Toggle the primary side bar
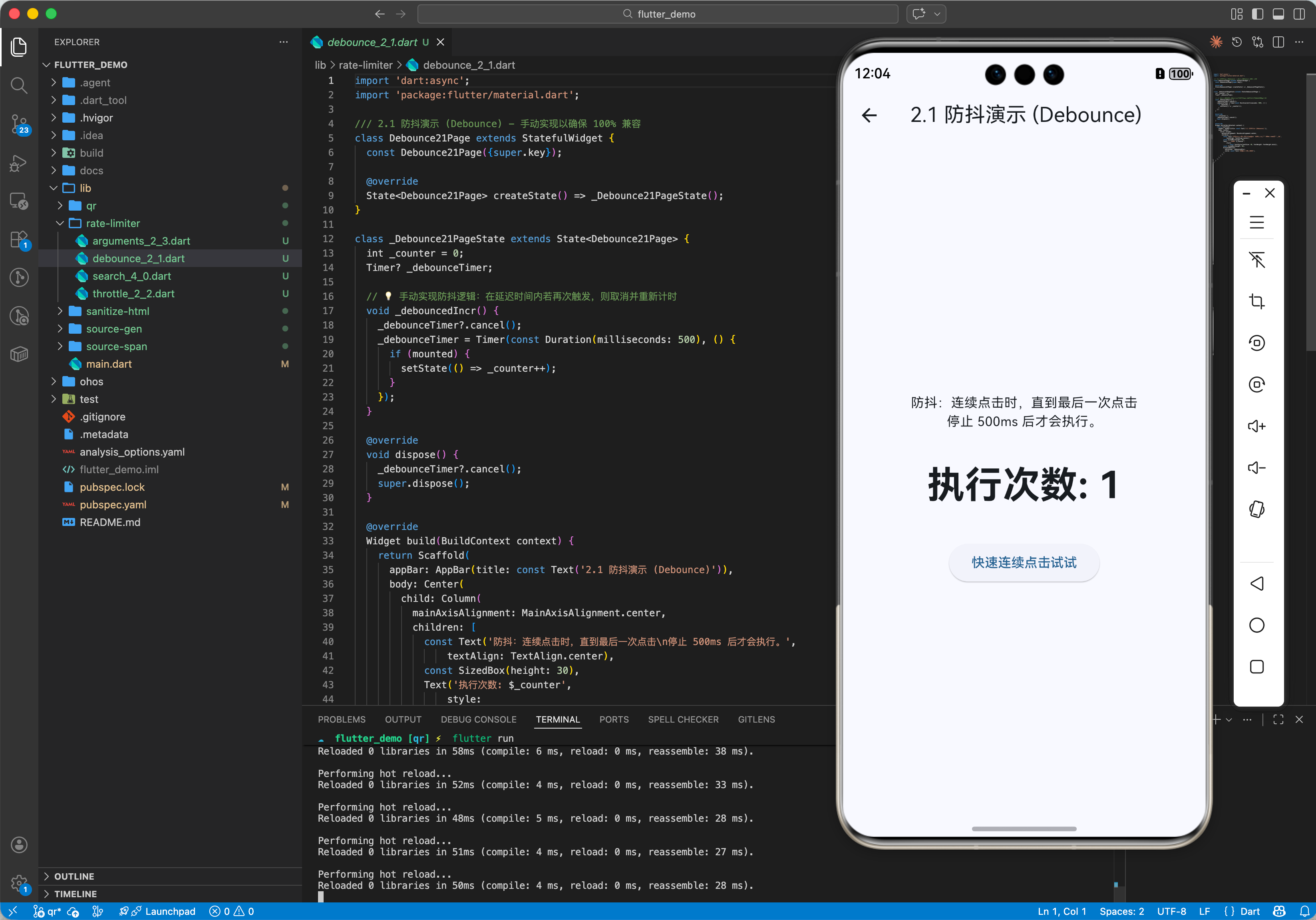Screen dimensions: 1316x920 pyautogui.click(x=1258, y=14)
